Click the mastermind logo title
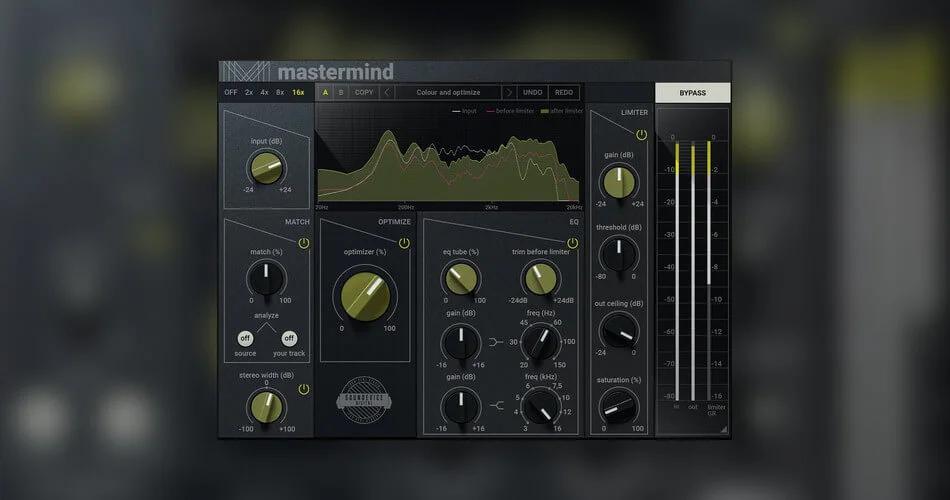 click(x=336, y=72)
